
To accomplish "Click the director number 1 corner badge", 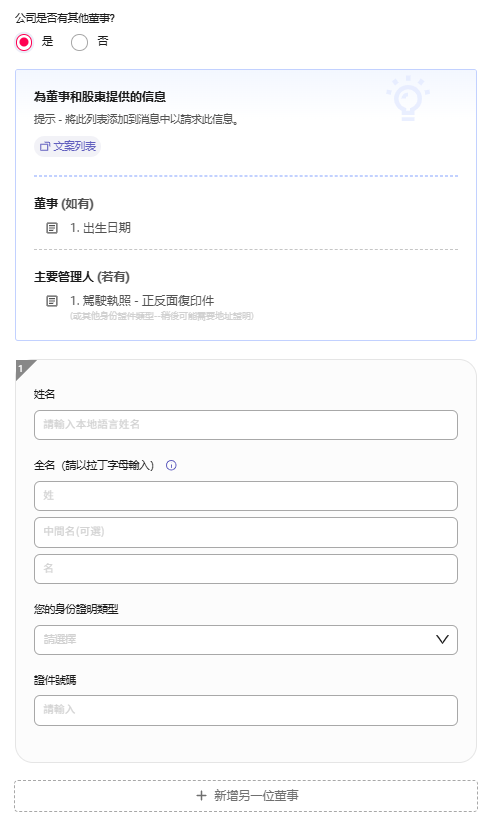I will point(23,368).
